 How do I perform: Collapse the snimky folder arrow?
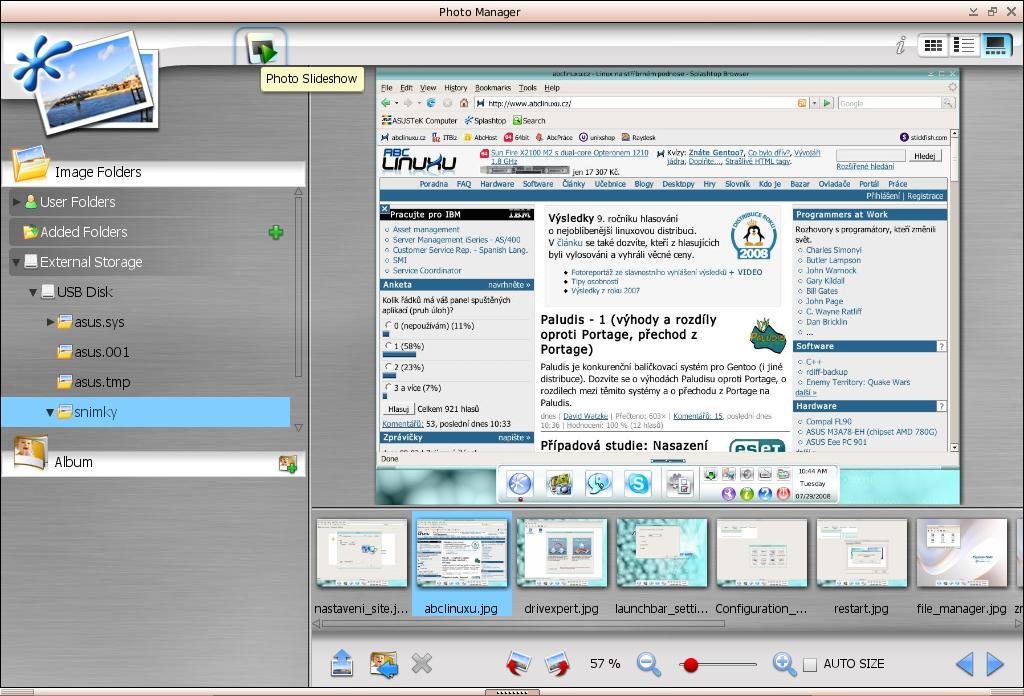[50, 413]
